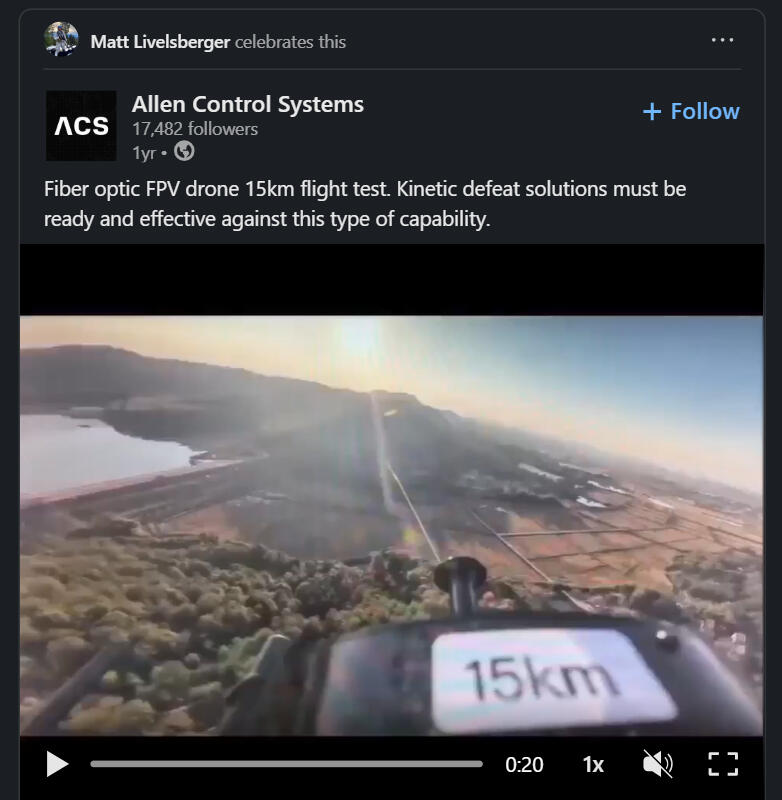This screenshot has width=782, height=800.
Task: Click the 0:20 video duration label
Action: (524, 764)
